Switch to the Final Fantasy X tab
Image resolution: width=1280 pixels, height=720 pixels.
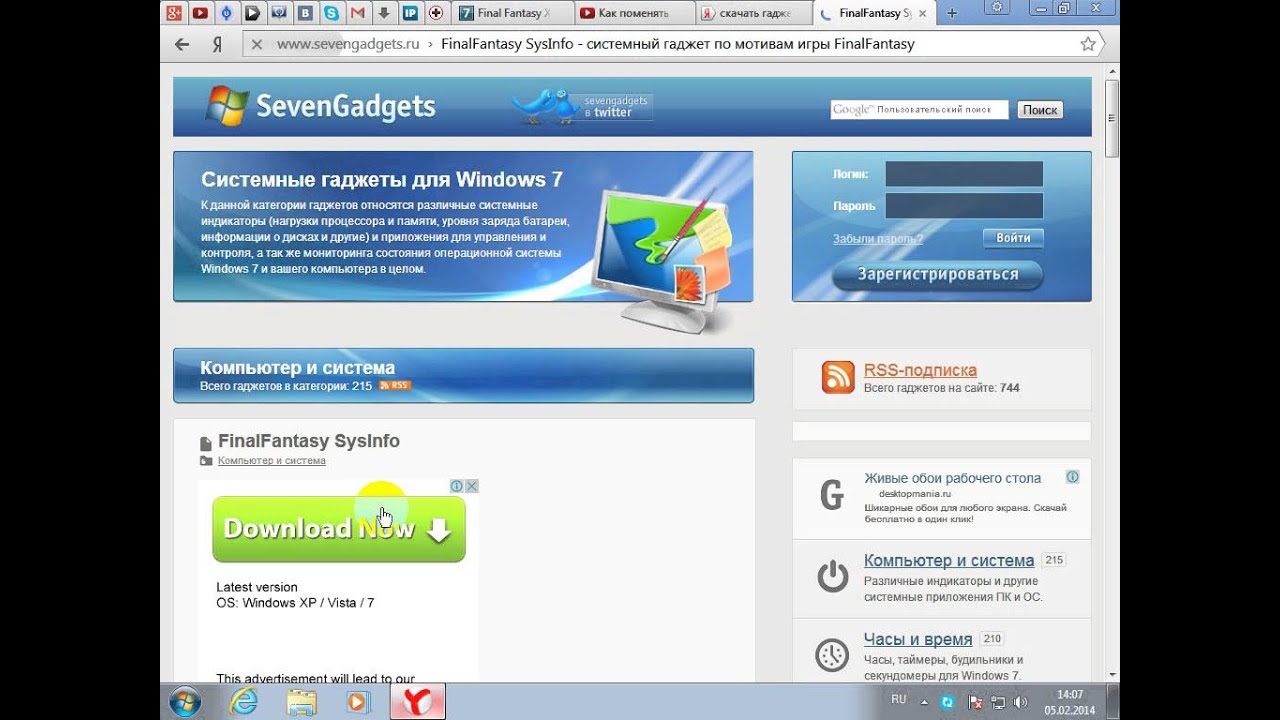(512, 13)
